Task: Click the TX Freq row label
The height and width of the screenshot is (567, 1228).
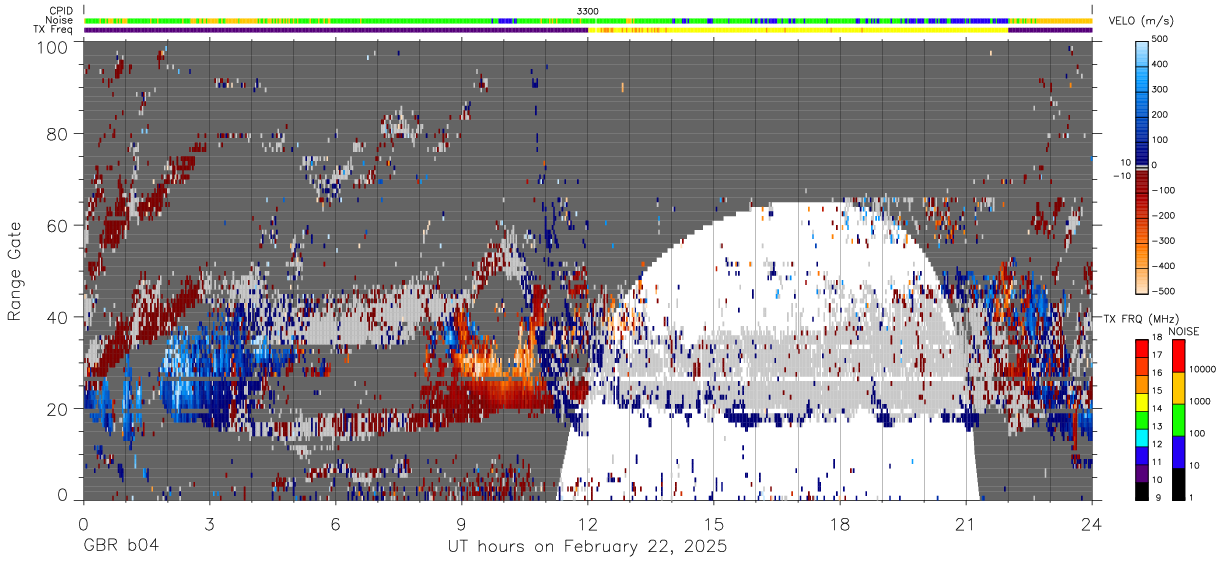Action: point(54,30)
